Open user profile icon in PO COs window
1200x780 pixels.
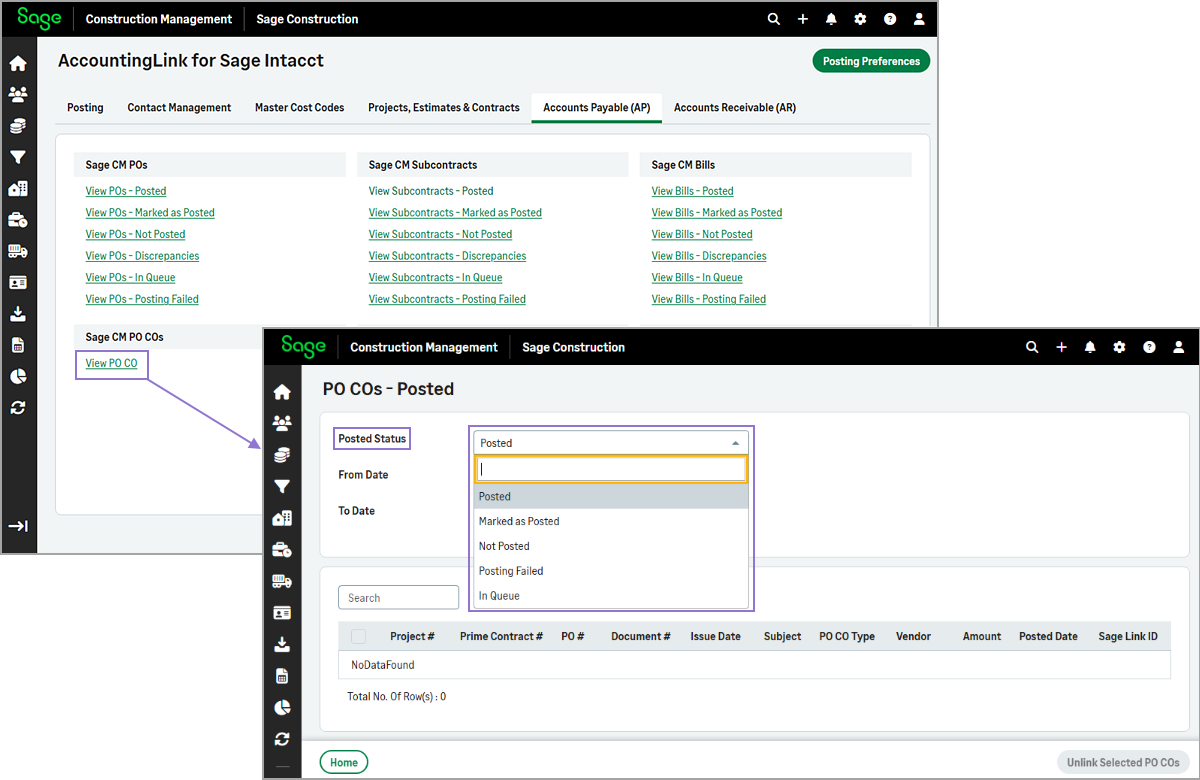1180,347
